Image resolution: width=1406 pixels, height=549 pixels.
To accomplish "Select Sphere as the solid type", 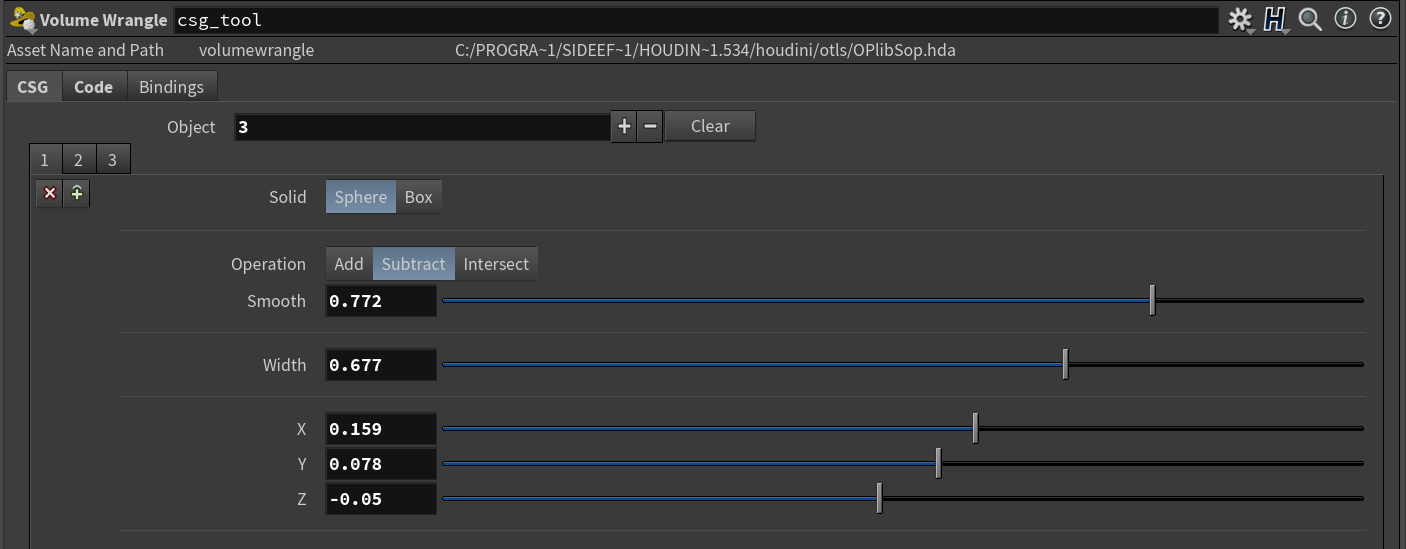I will pyautogui.click(x=360, y=197).
